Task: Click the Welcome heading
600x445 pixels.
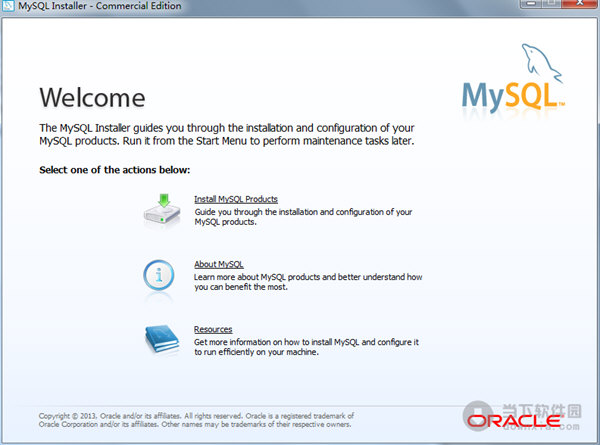Action: coord(92,98)
